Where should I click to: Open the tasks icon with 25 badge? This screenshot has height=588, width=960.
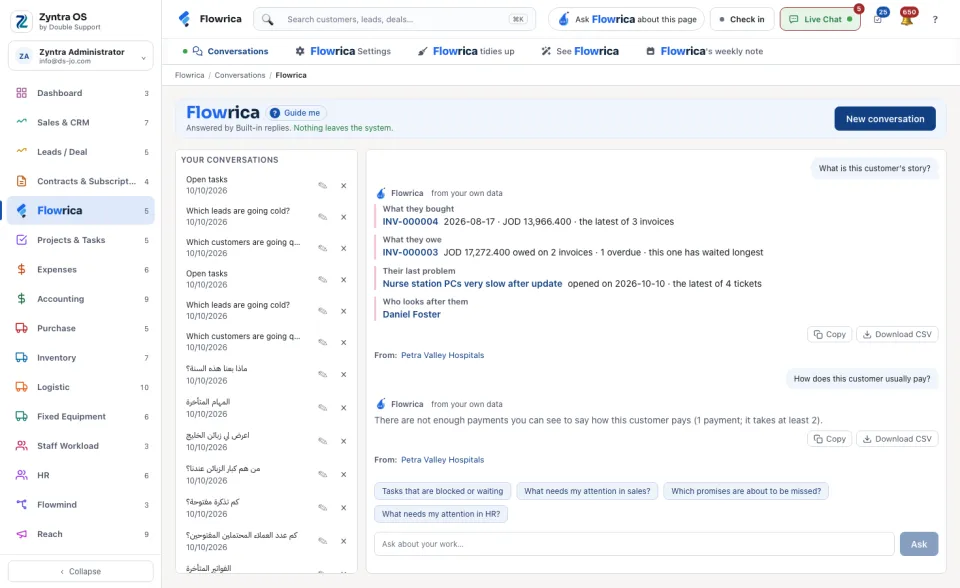878,19
